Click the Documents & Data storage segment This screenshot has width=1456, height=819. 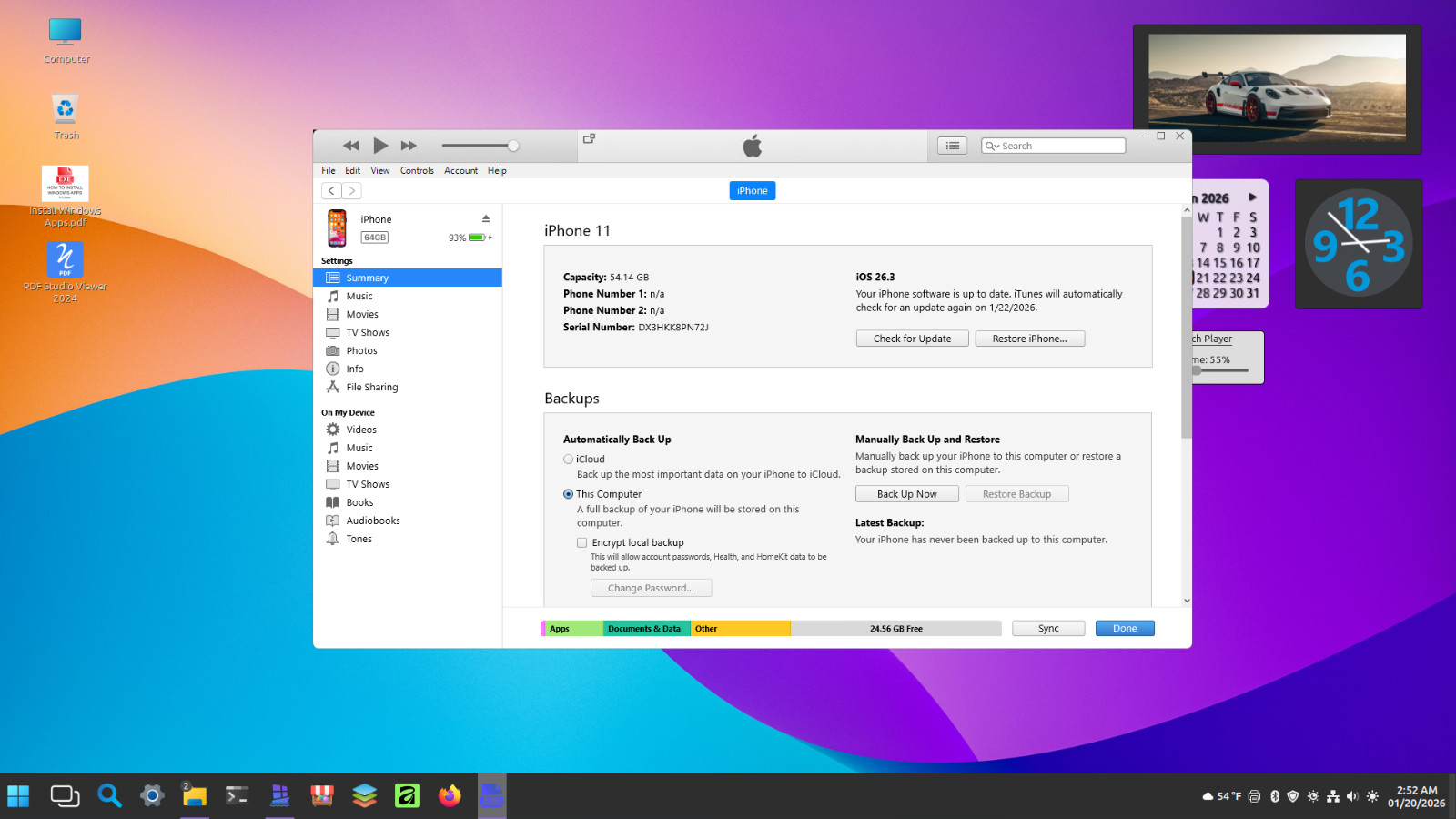[x=646, y=629]
